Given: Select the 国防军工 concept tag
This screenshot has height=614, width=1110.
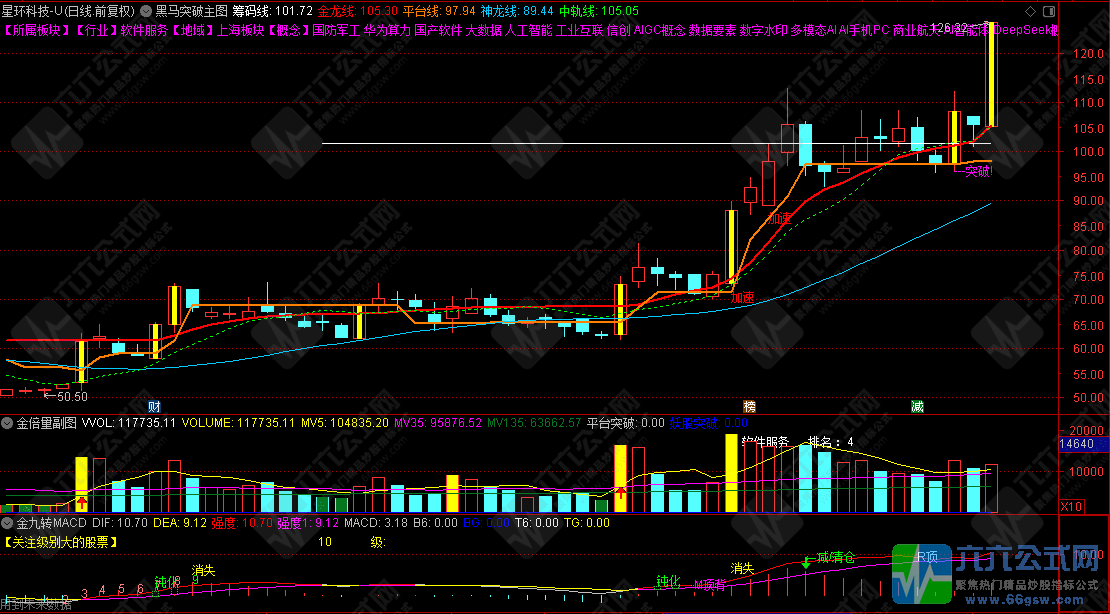Looking at the screenshot, I should [x=335, y=30].
